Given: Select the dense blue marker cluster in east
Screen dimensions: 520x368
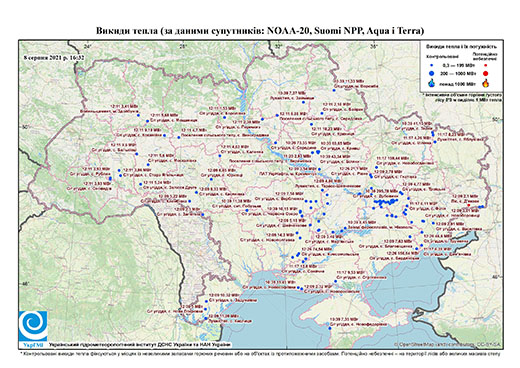Looking at the screenshot, I should 386,201.
